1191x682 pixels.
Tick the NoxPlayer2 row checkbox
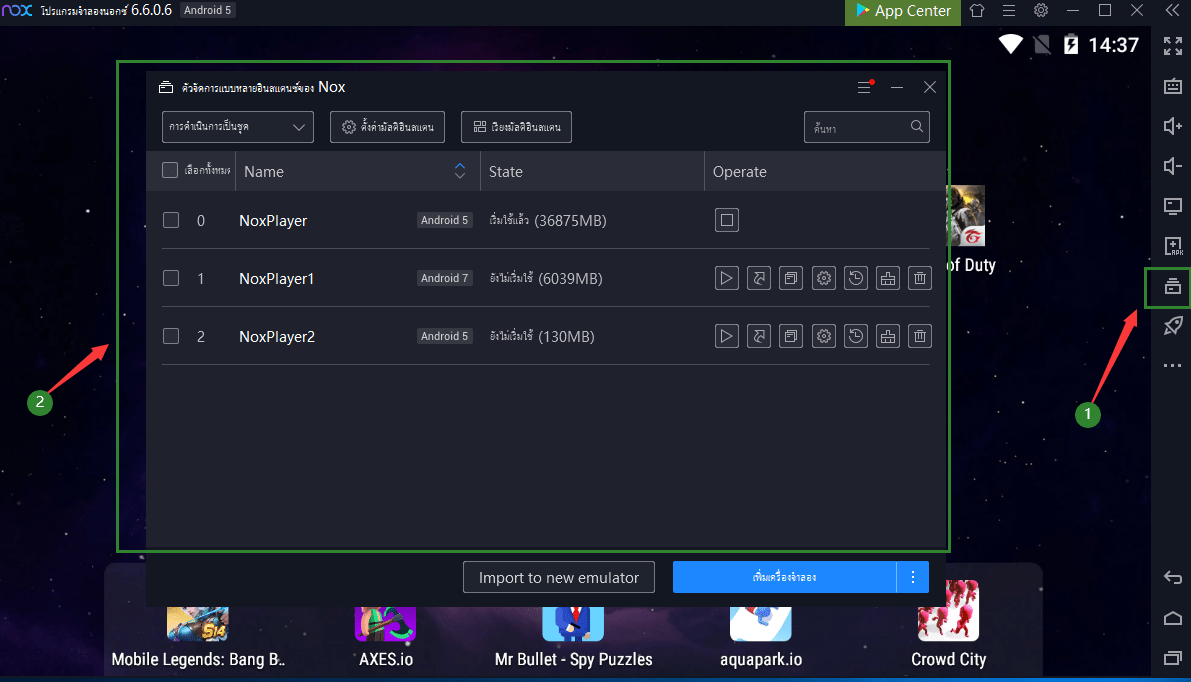171,336
